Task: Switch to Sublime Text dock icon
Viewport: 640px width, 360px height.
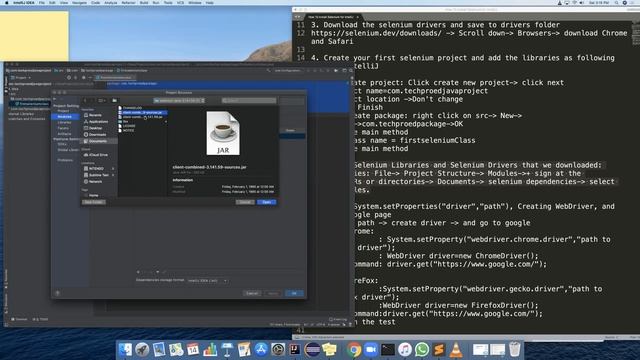Action: (x=439, y=350)
